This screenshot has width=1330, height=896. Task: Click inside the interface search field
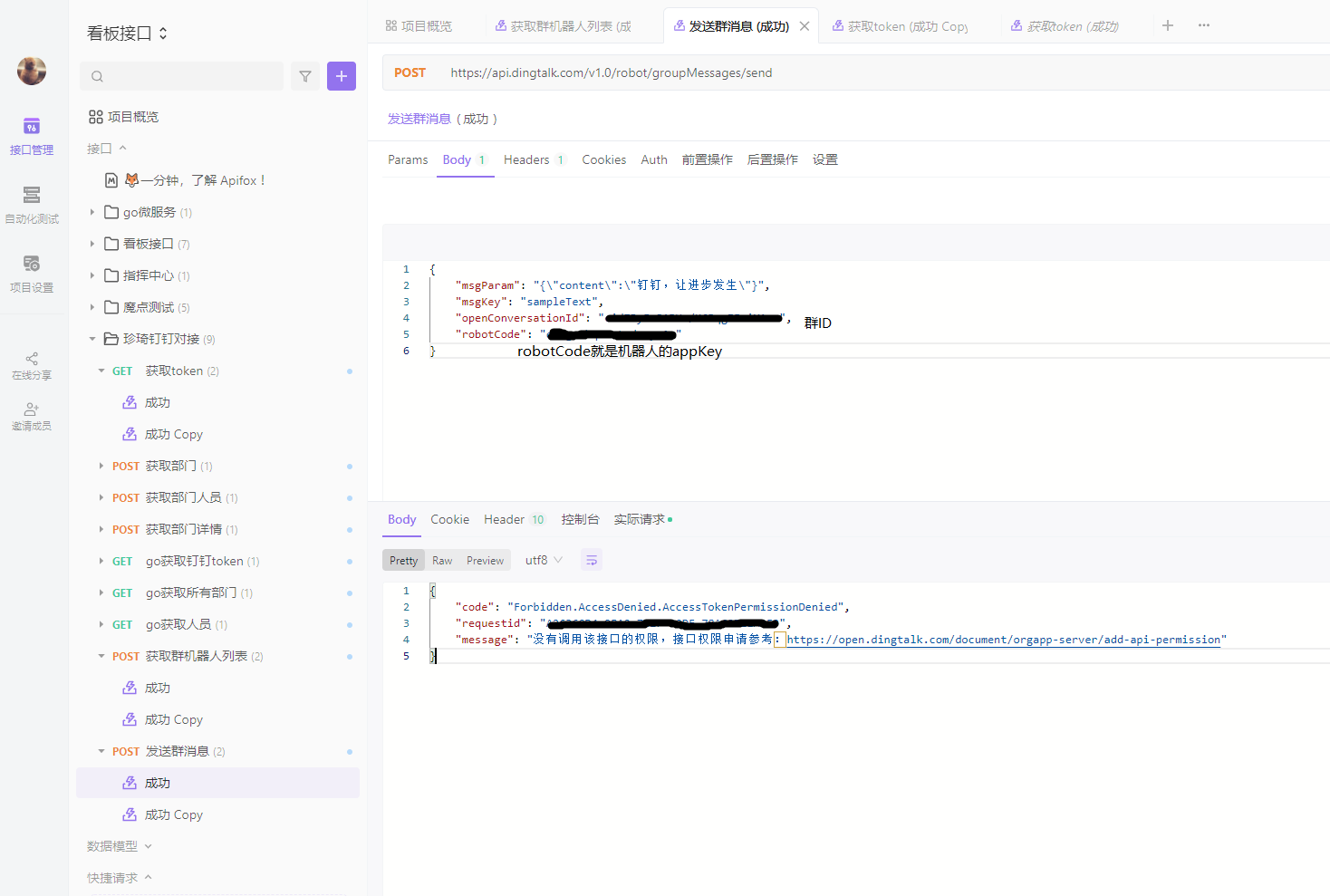(x=181, y=76)
